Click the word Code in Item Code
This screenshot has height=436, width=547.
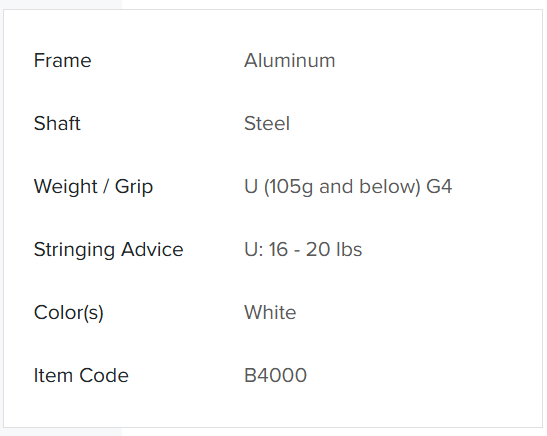pos(104,375)
